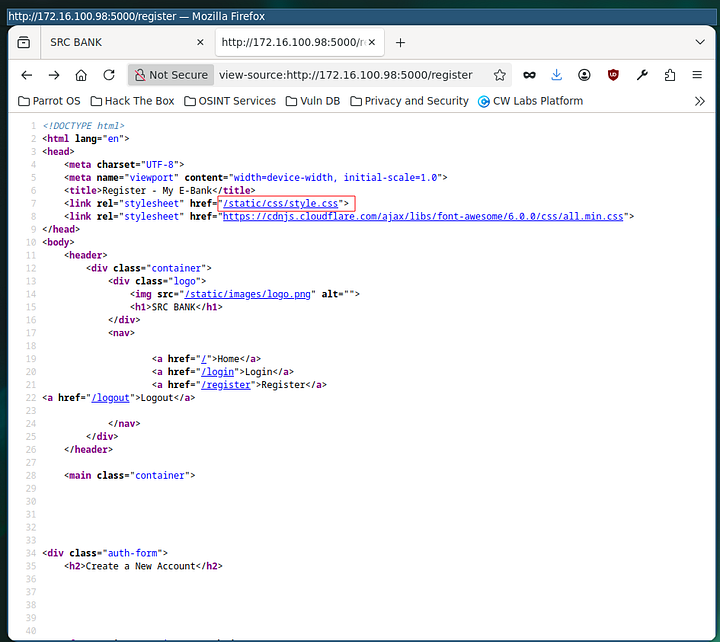Reload the current page
720x642 pixels.
coord(109,75)
